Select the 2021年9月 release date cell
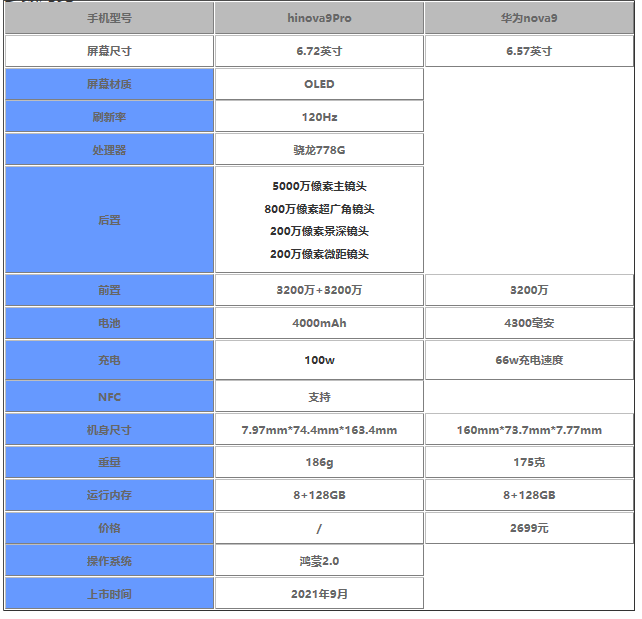The width and height of the screenshot is (642, 619). coord(319,594)
